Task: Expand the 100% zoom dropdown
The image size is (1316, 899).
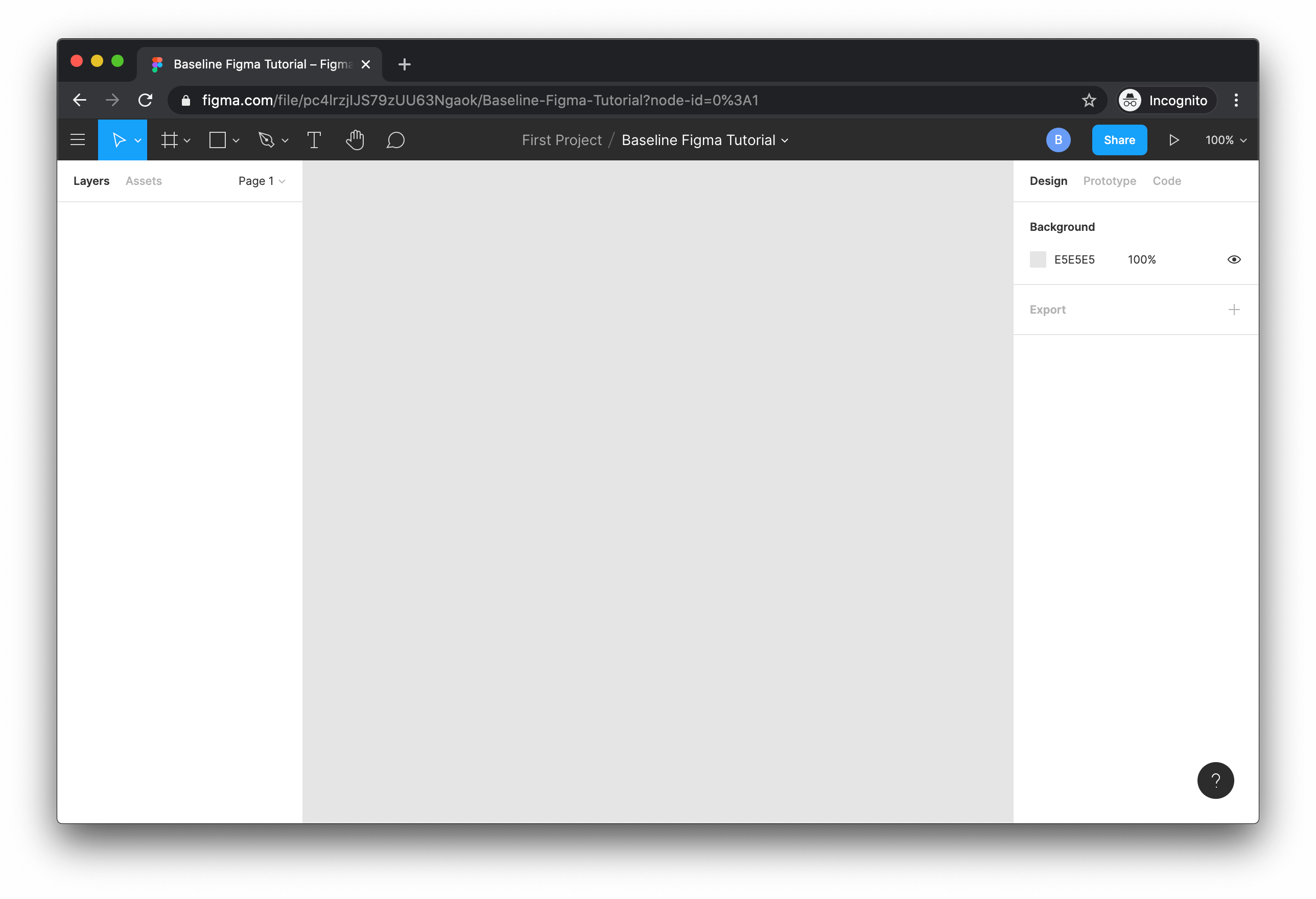Action: tap(1226, 140)
